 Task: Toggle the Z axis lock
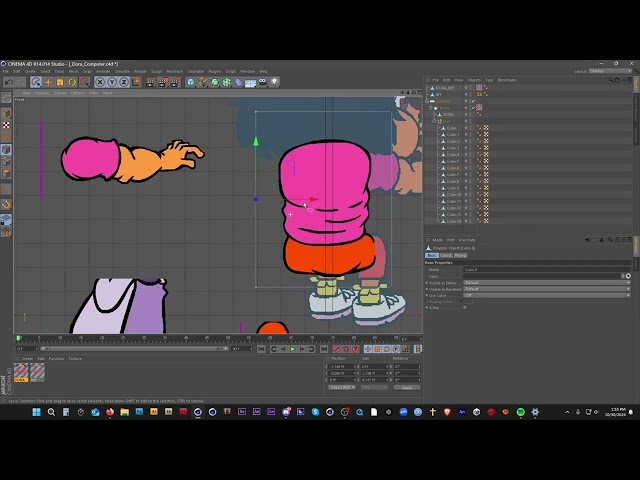(124, 82)
